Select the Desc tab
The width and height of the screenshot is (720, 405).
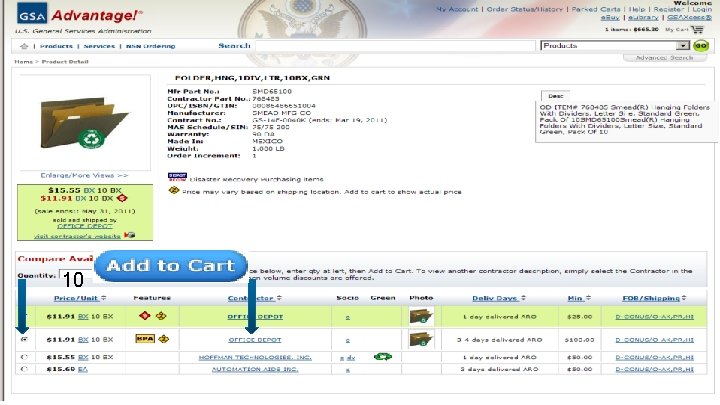point(555,96)
